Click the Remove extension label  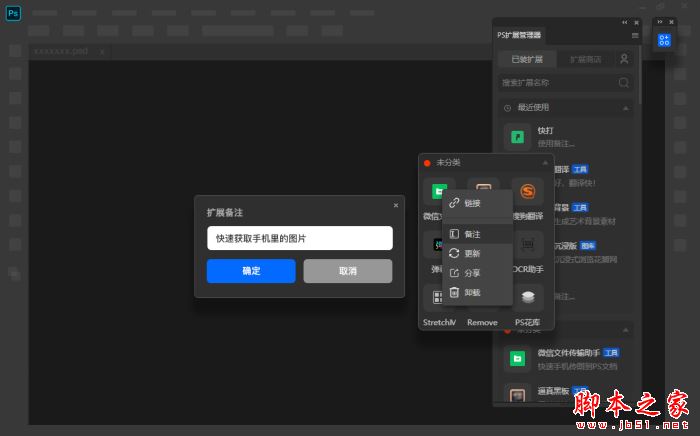(482, 322)
